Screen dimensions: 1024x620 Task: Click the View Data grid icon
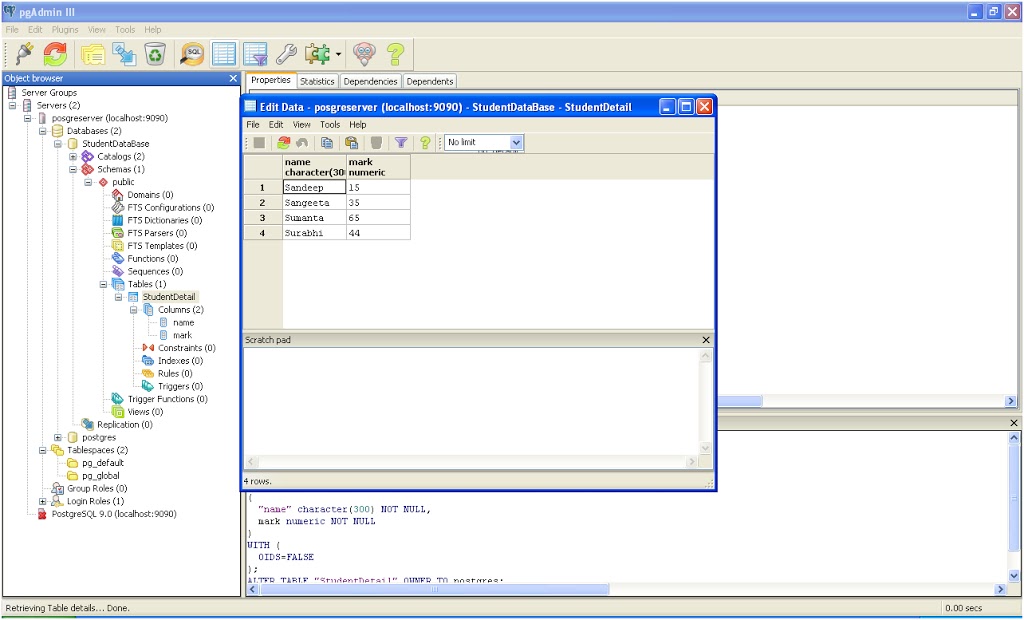click(x=224, y=54)
